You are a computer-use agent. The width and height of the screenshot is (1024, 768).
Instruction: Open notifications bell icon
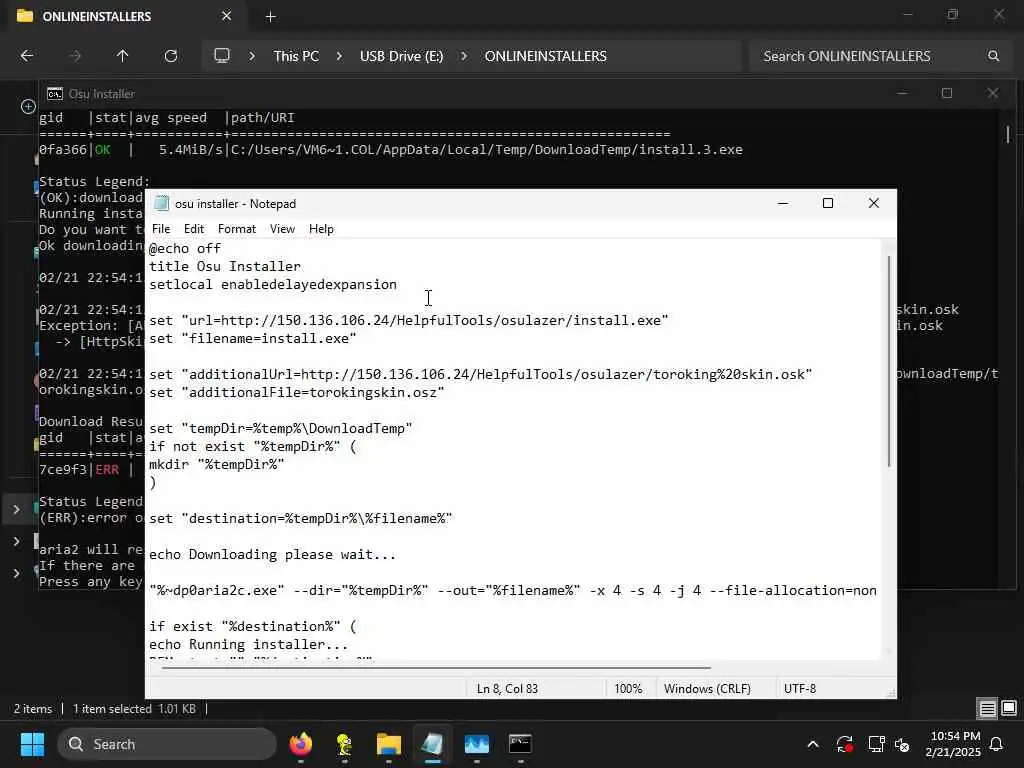[997, 744]
